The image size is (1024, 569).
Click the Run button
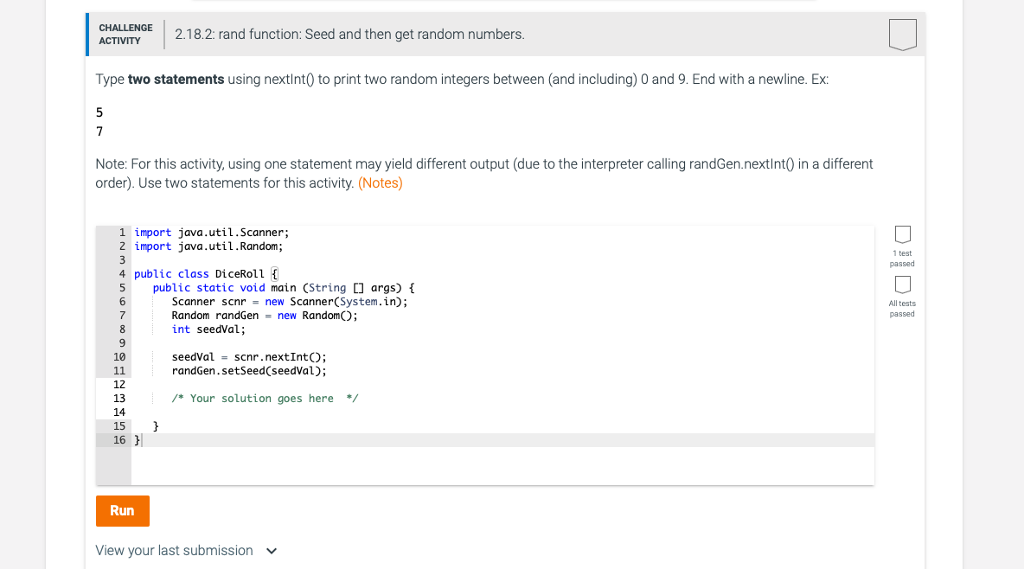tap(123, 511)
